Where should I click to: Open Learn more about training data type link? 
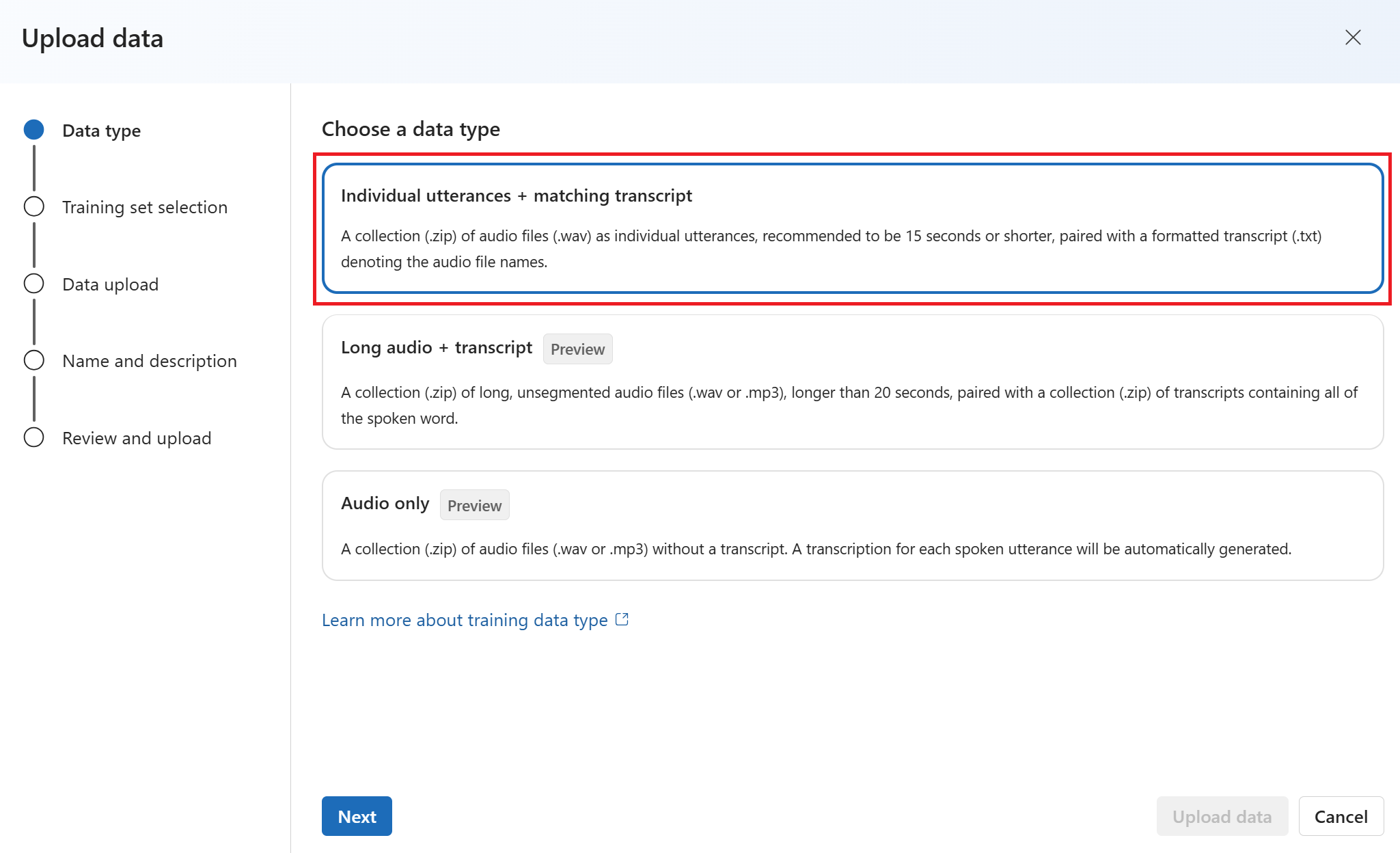465,620
